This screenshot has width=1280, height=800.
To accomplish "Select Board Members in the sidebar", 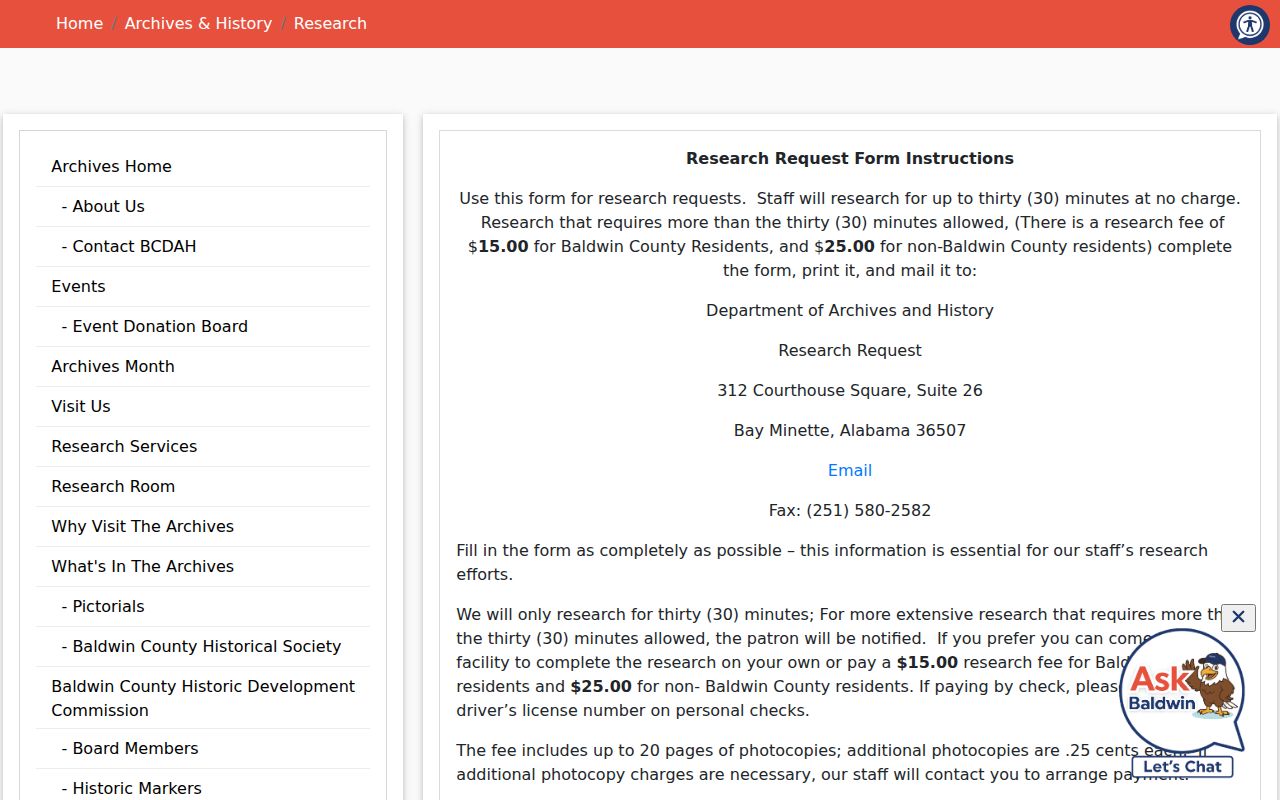I will 203,748.
